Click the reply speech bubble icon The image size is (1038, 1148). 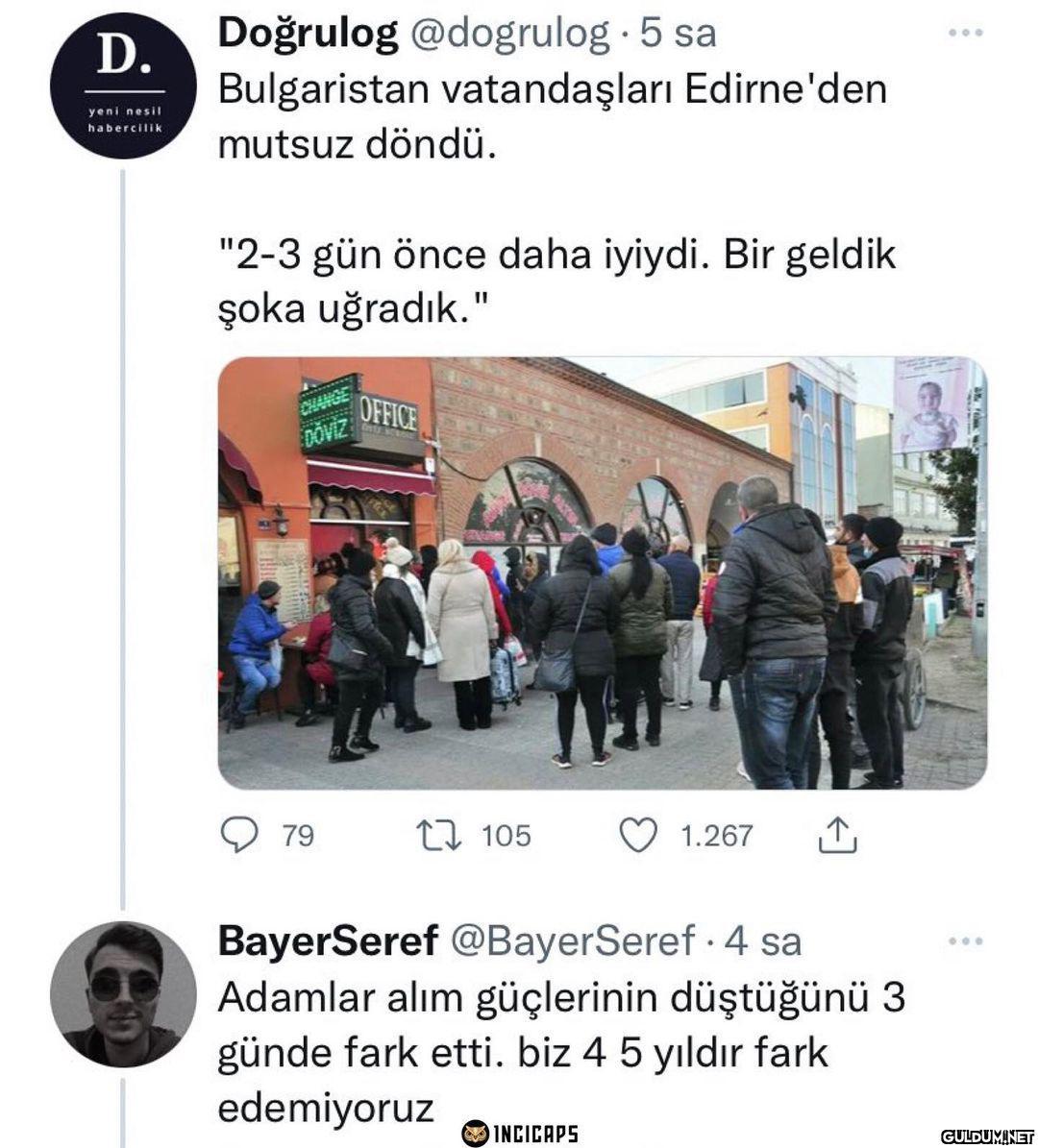pos(238,835)
